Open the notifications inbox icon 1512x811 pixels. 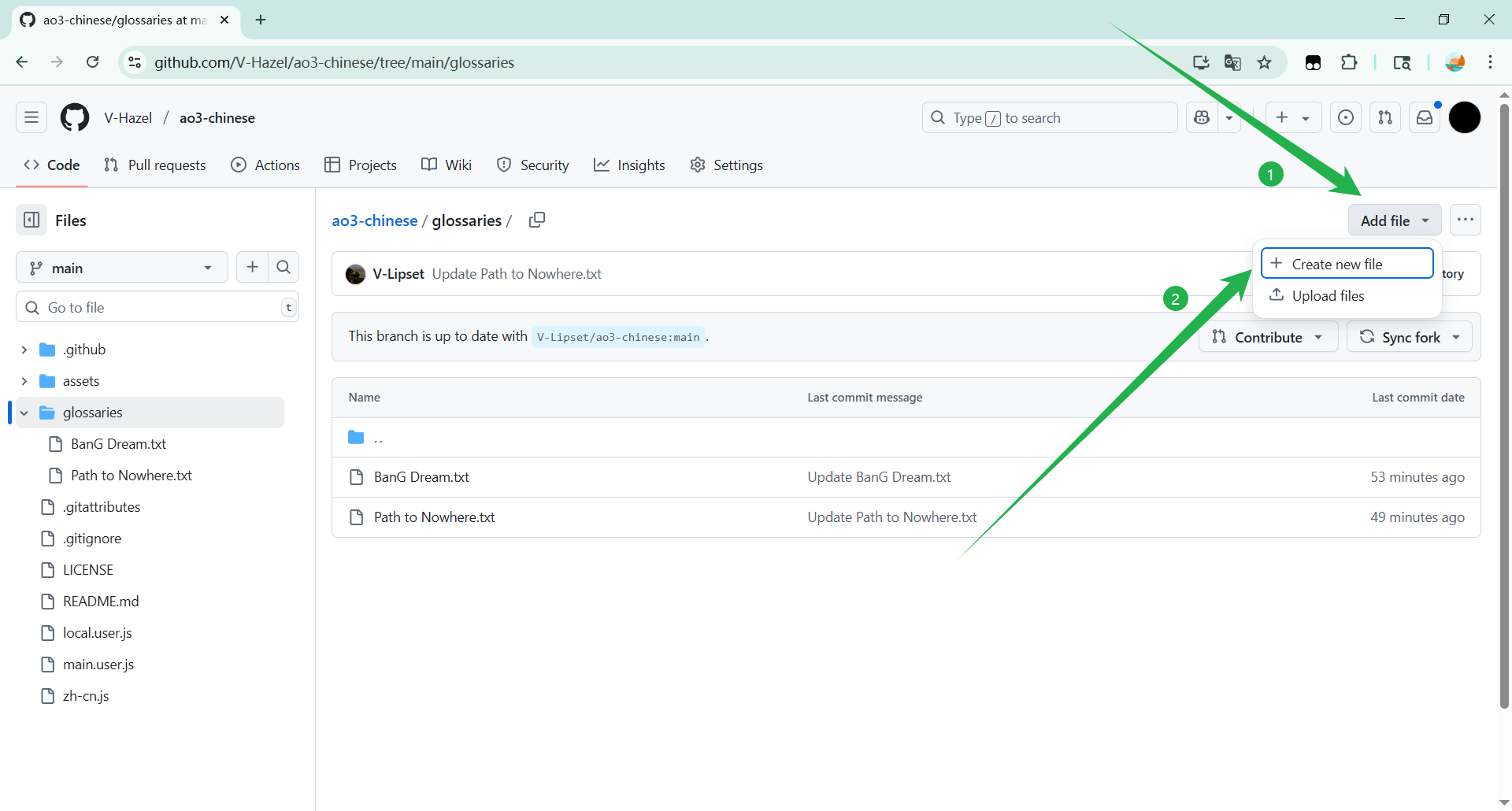(x=1425, y=118)
